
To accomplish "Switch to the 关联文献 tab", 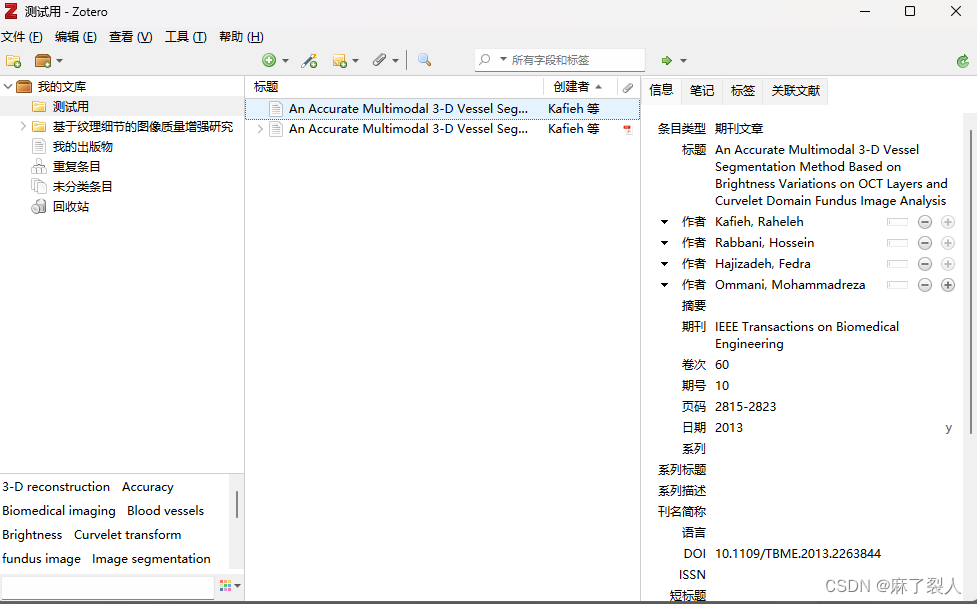I will coord(796,91).
